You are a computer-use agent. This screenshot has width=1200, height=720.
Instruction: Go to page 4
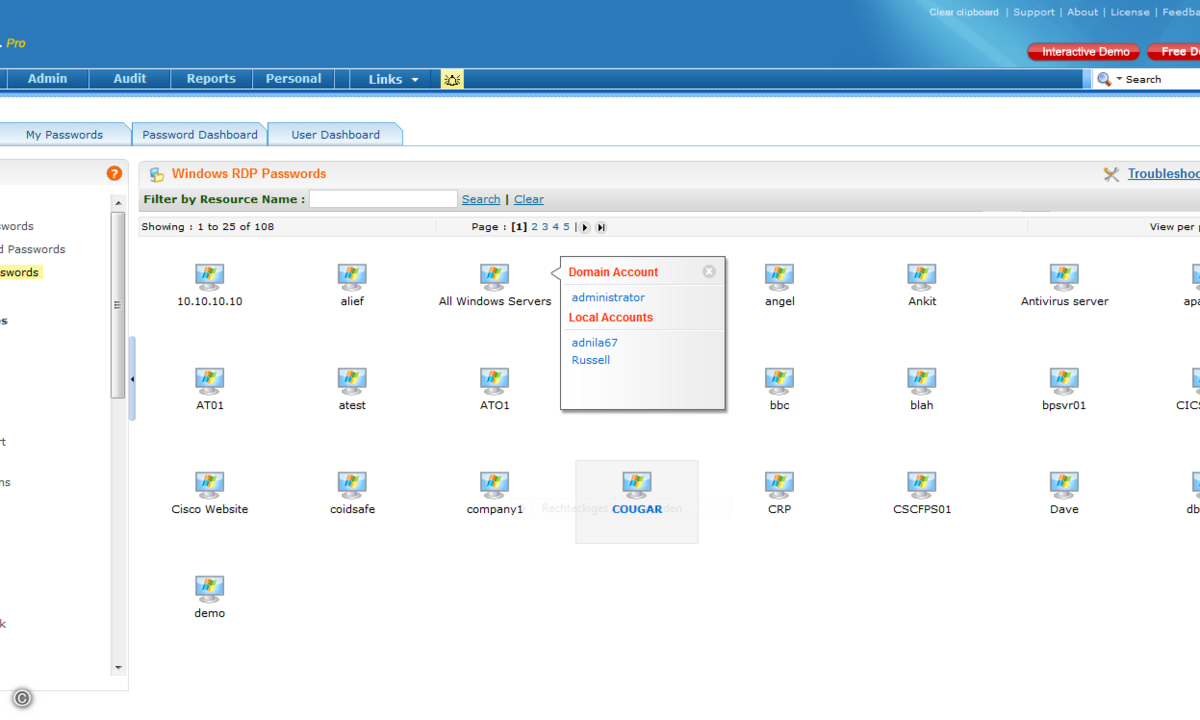tap(556, 227)
